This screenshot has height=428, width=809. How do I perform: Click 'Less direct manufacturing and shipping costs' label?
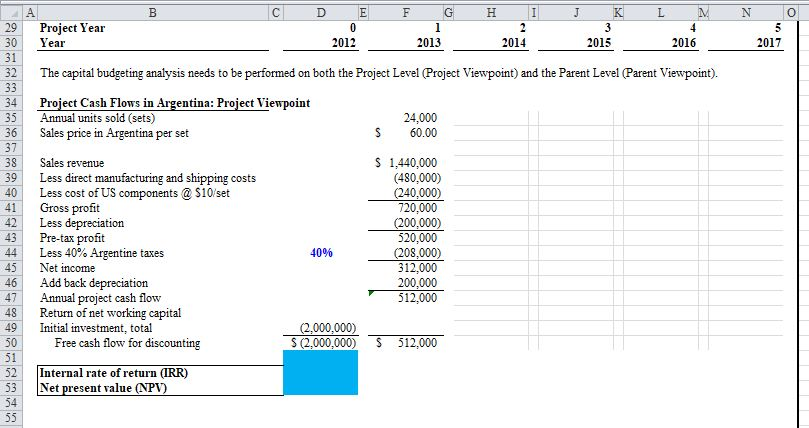coord(148,178)
